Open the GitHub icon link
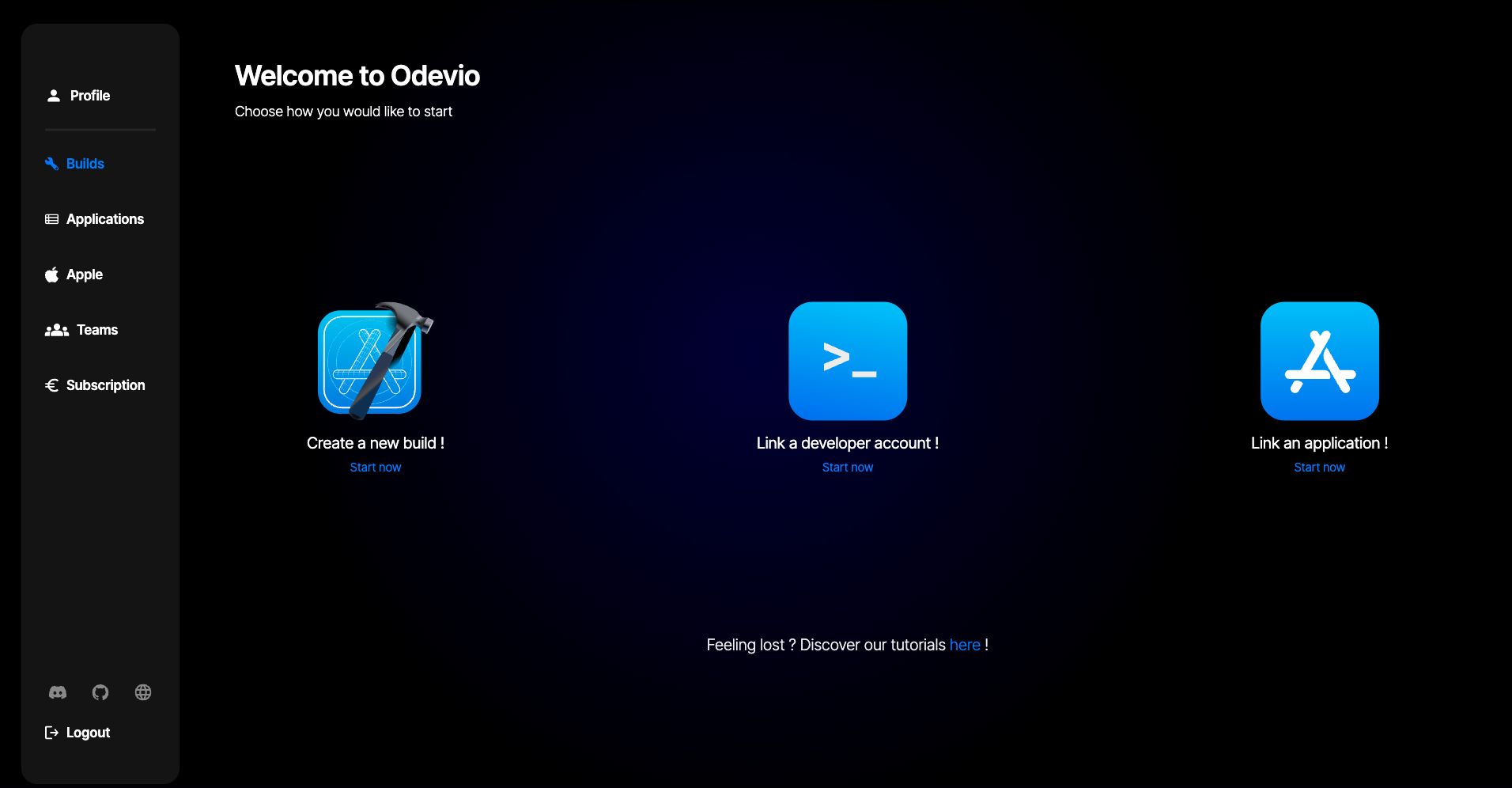This screenshot has width=1512, height=788. (x=100, y=692)
